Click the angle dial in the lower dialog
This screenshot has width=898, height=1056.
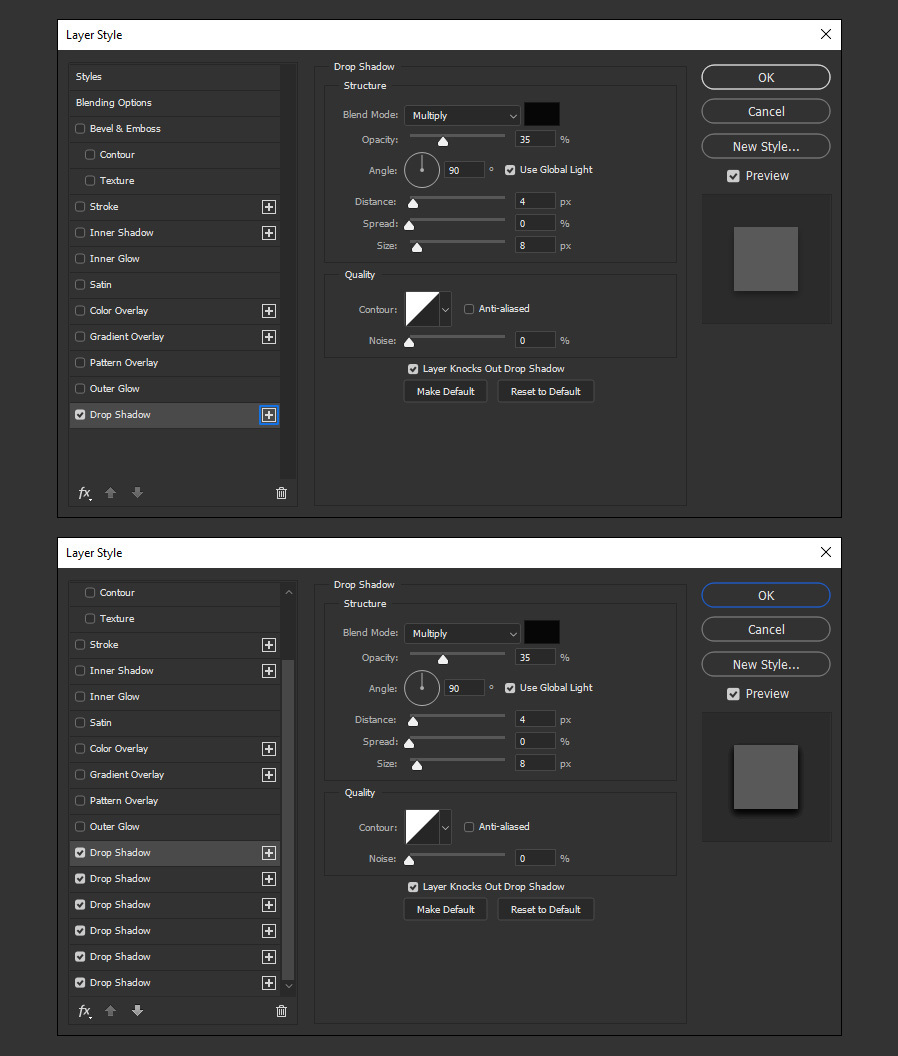[422, 688]
